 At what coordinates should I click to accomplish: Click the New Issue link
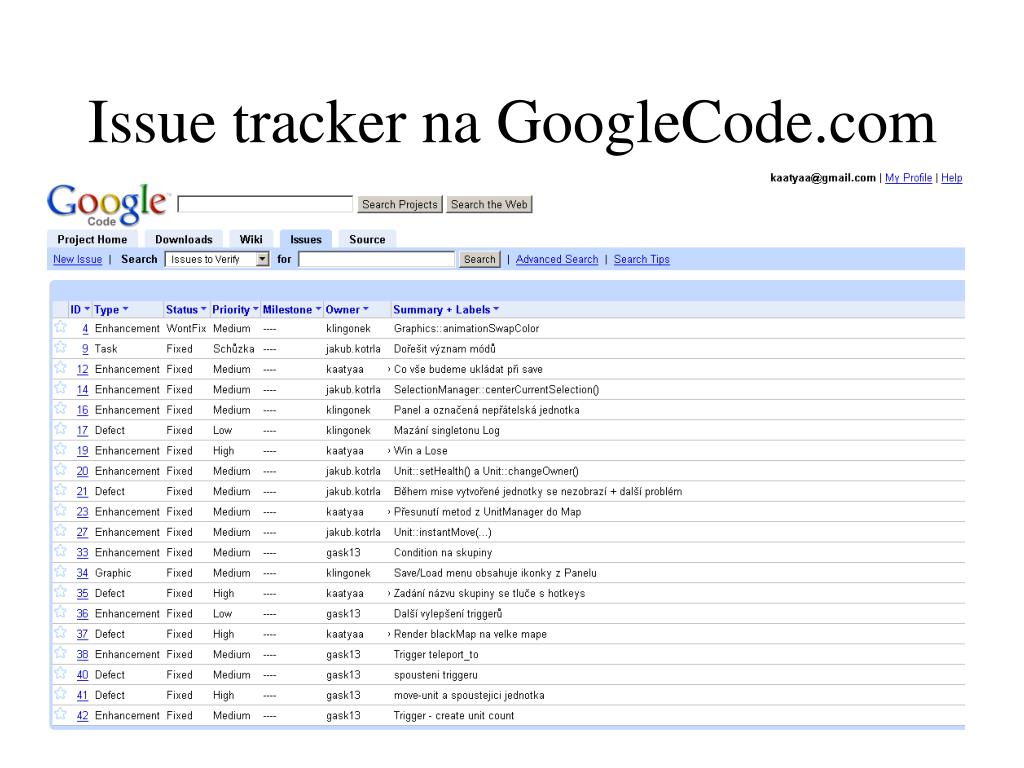pos(78,259)
